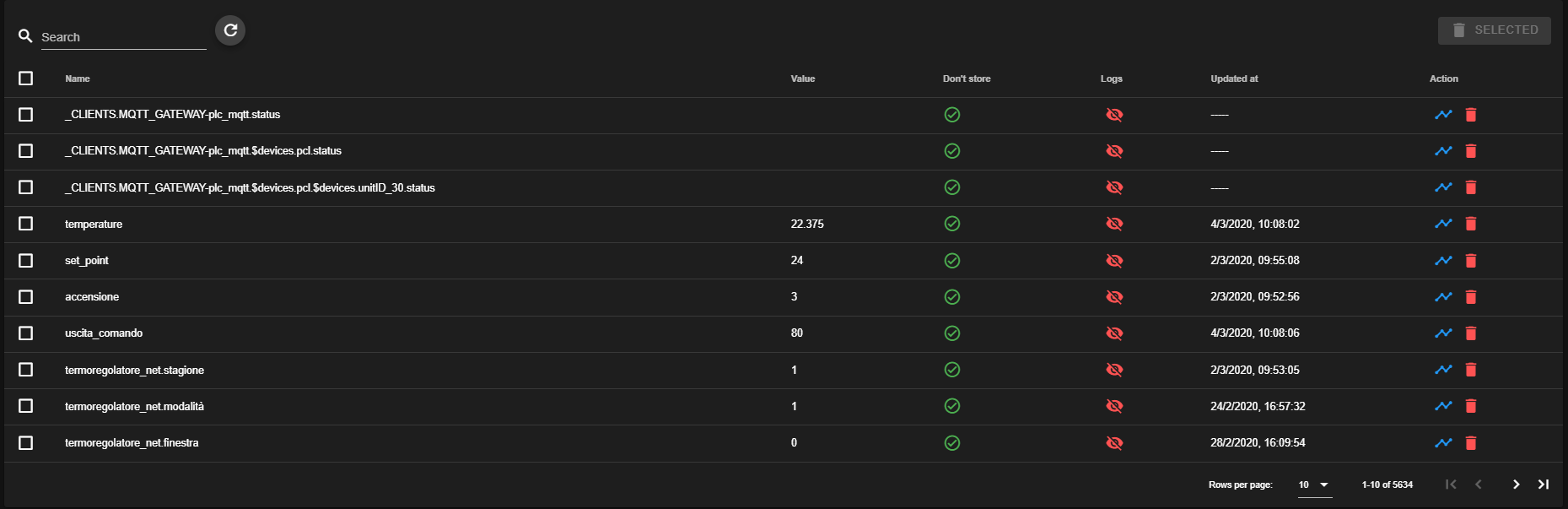Click the green don't-store check for temperature
The height and width of the screenshot is (509, 1568).
(x=952, y=224)
